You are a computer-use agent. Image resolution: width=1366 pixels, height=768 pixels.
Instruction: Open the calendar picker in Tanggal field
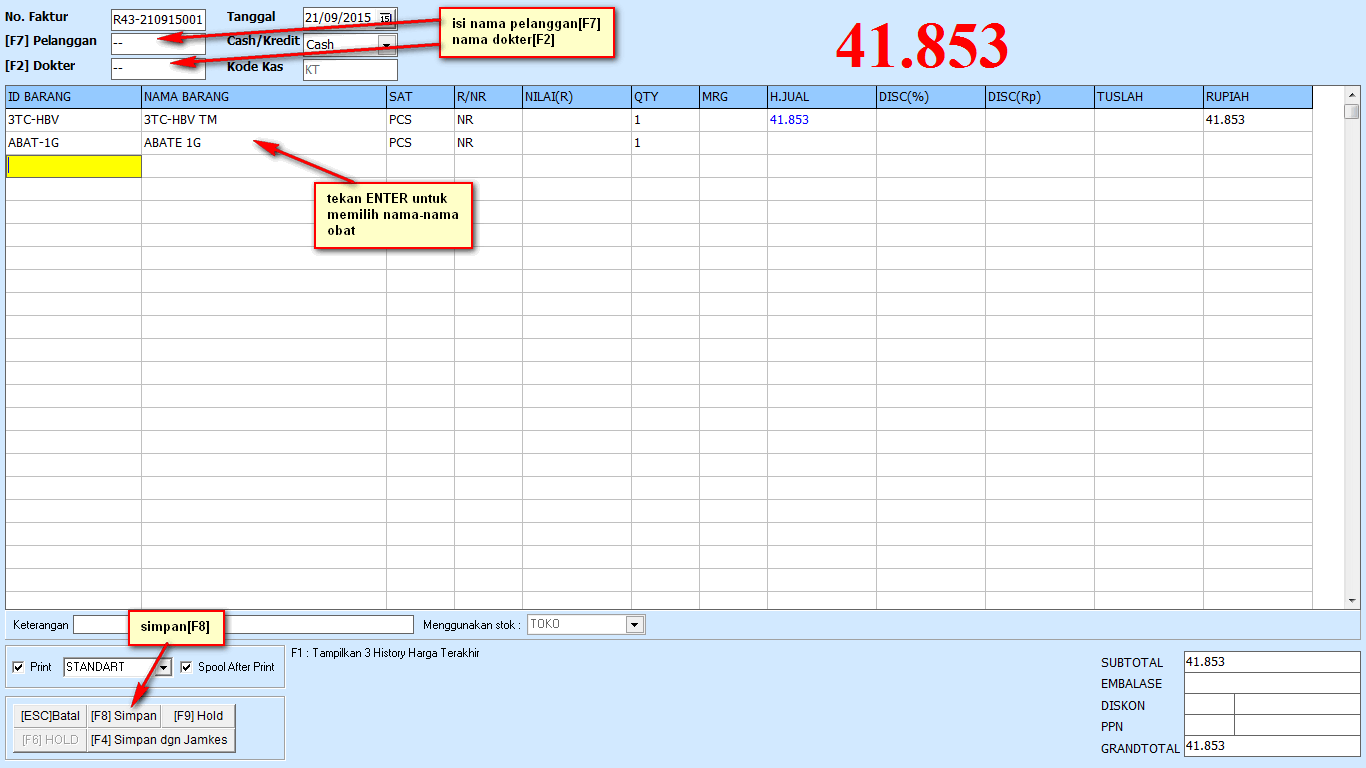click(x=386, y=18)
